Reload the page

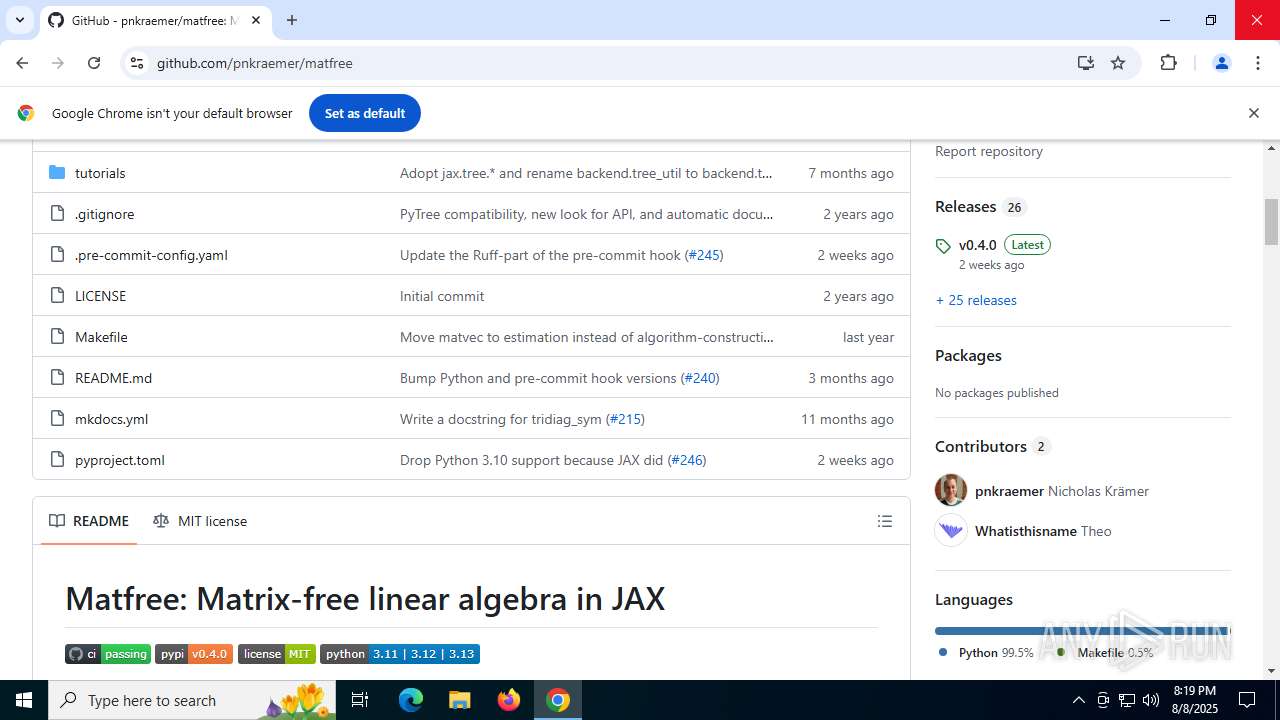pyautogui.click(x=94, y=63)
